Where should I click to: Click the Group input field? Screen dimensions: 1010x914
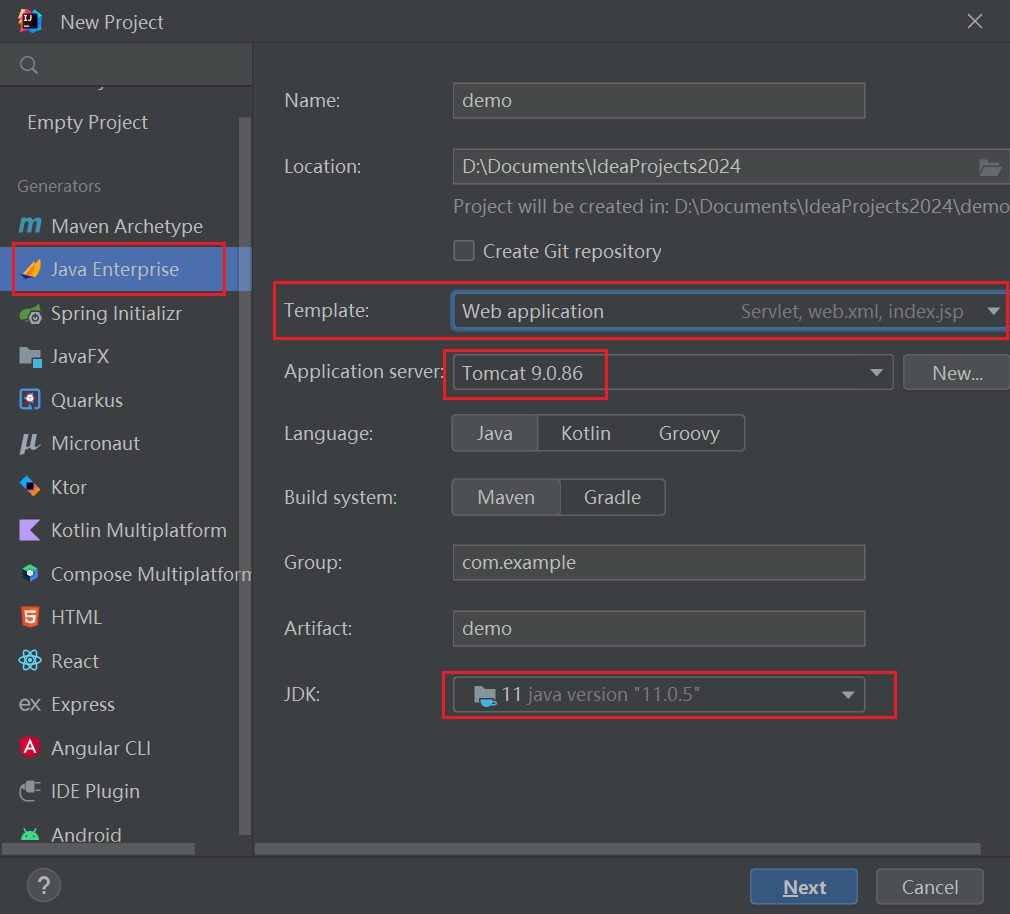point(659,562)
